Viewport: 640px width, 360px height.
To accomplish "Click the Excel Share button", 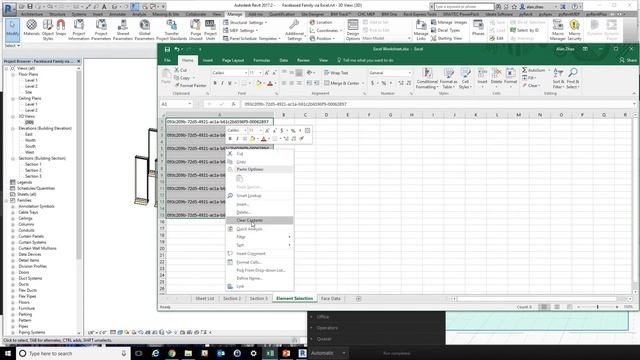I will pos(628,60).
